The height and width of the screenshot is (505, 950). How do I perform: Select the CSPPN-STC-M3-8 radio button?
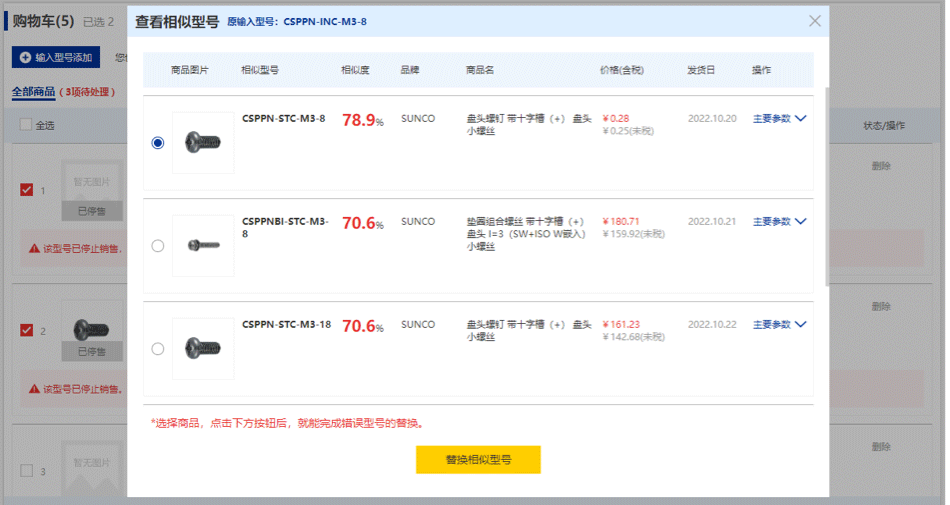pos(158,143)
